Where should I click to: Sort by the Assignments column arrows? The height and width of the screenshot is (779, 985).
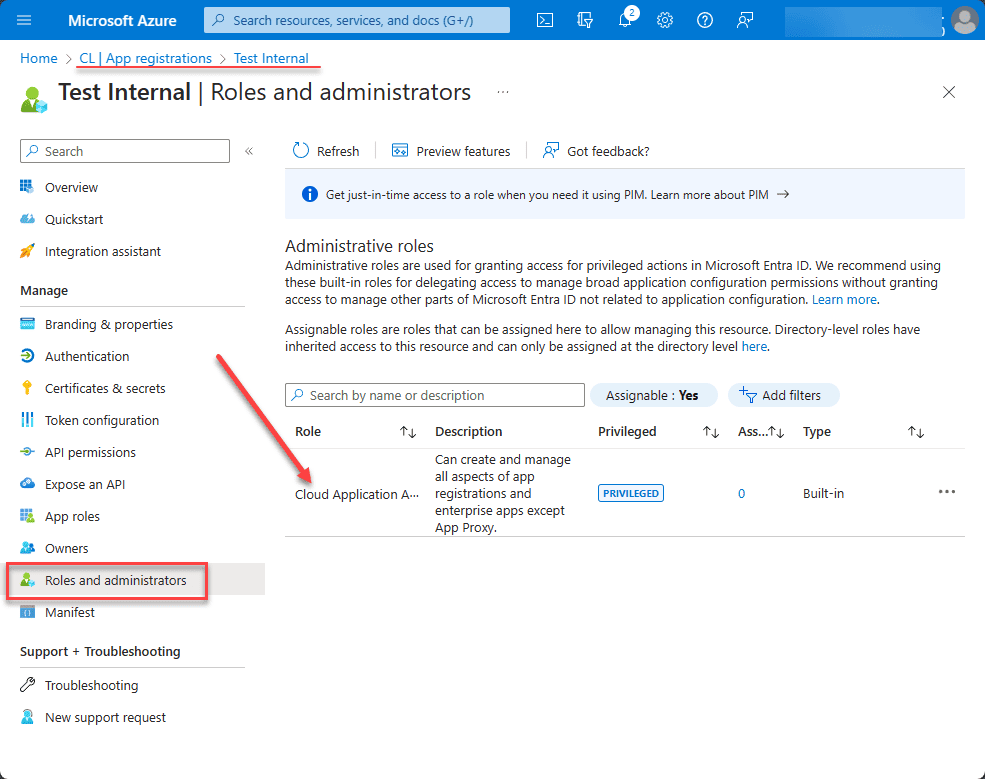776,432
